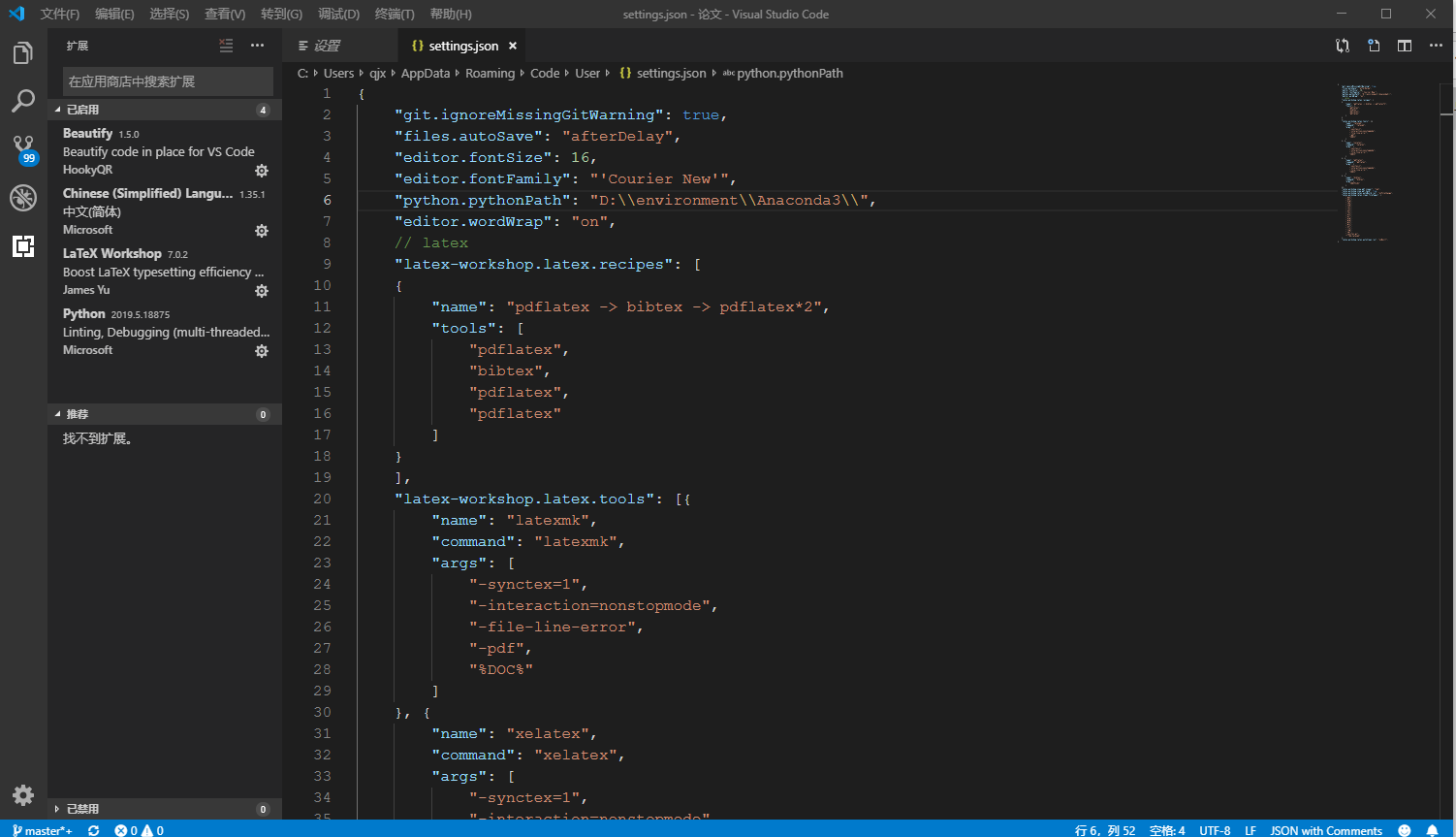
Task: Open Chinese (Simplified) Language extension entry
Action: coord(165,211)
